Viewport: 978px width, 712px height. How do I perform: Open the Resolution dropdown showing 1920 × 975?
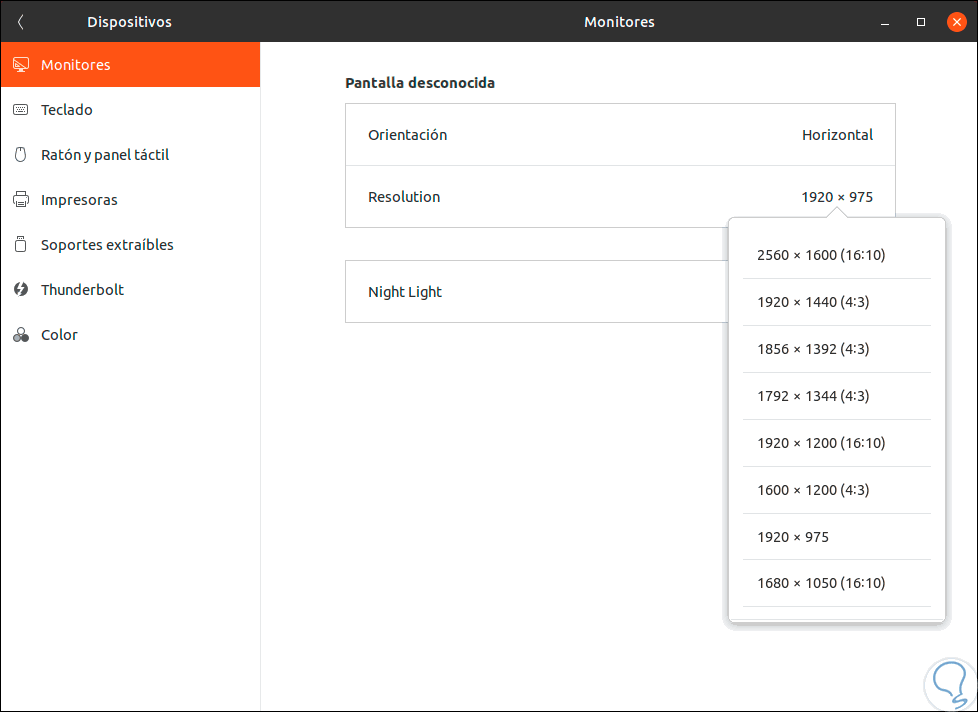tap(836, 197)
